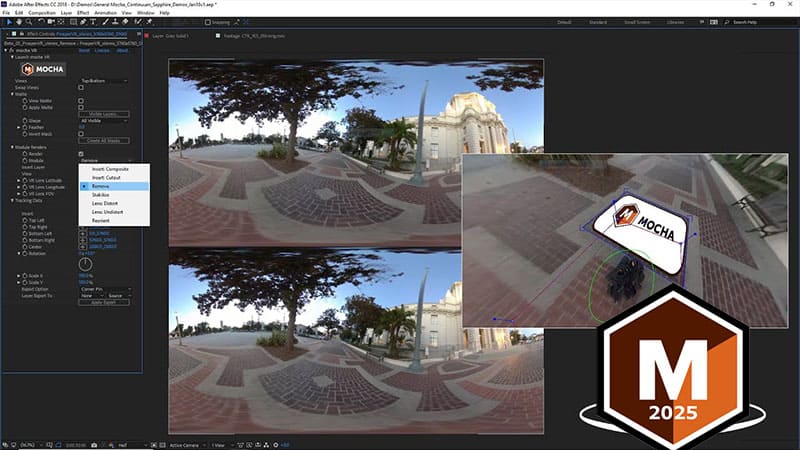Open the Half resolution dropdown
Image resolution: width=800 pixels, height=450 pixels.
coord(132,445)
